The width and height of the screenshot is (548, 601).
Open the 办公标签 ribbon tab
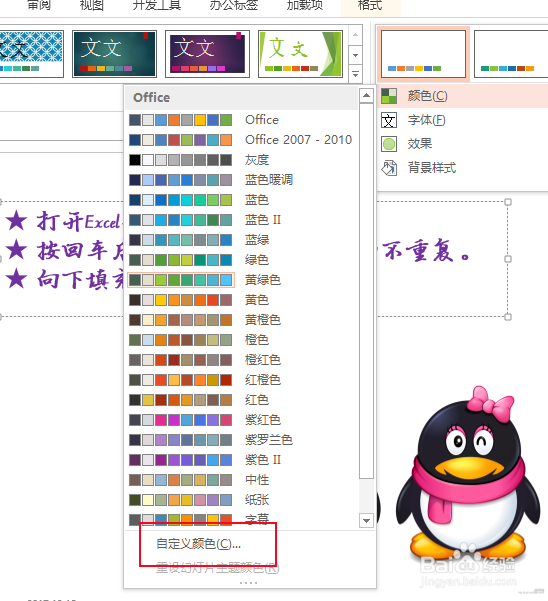click(x=233, y=5)
